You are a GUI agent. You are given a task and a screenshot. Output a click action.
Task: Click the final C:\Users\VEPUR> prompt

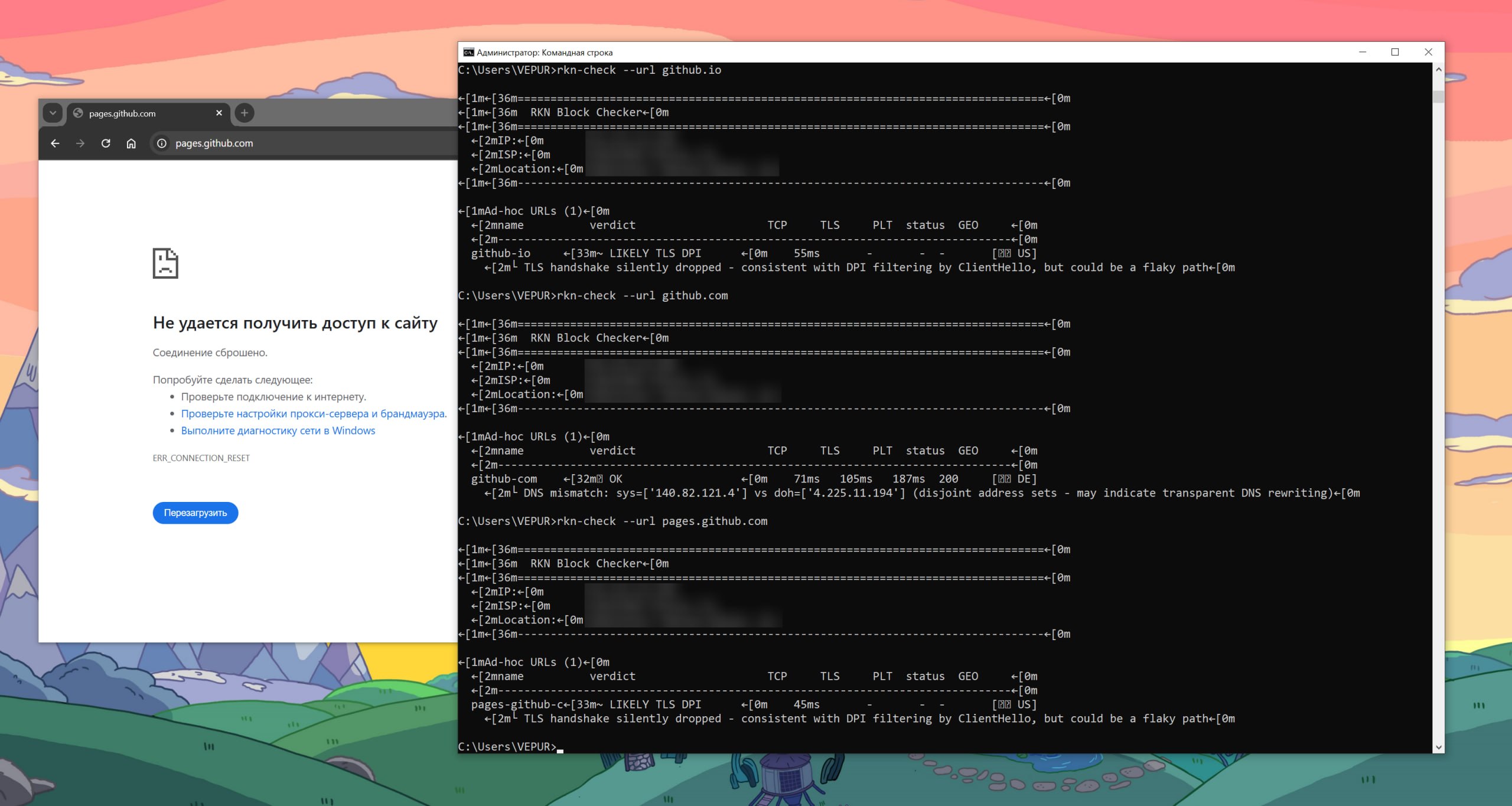pyautogui.click(x=507, y=747)
